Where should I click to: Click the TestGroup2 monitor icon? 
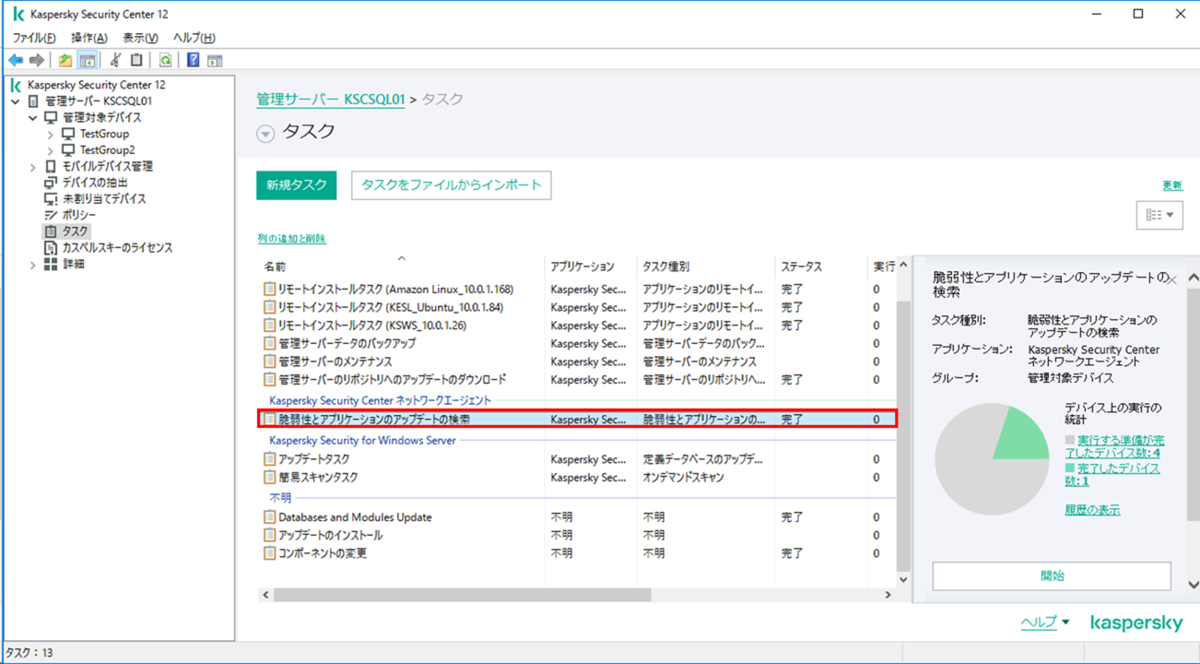(x=68, y=150)
